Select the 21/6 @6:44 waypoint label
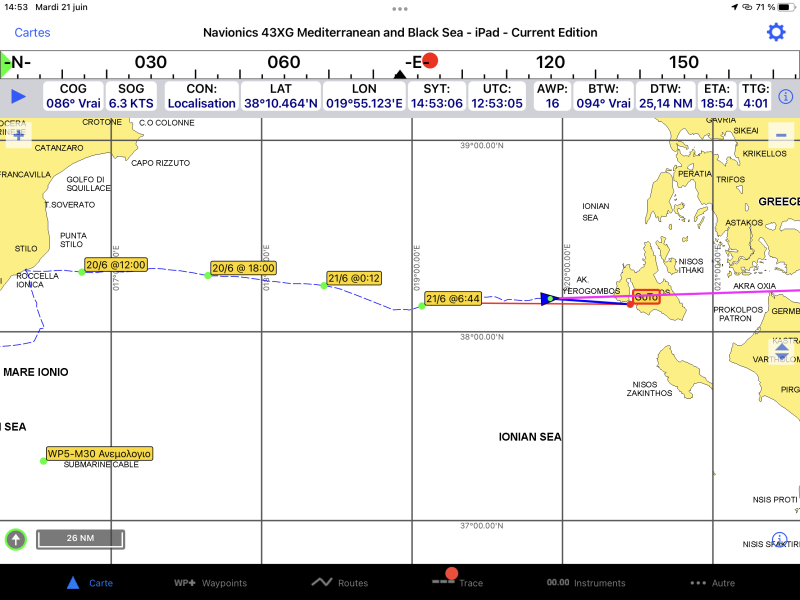The width and height of the screenshot is (800, 600). 453,298
